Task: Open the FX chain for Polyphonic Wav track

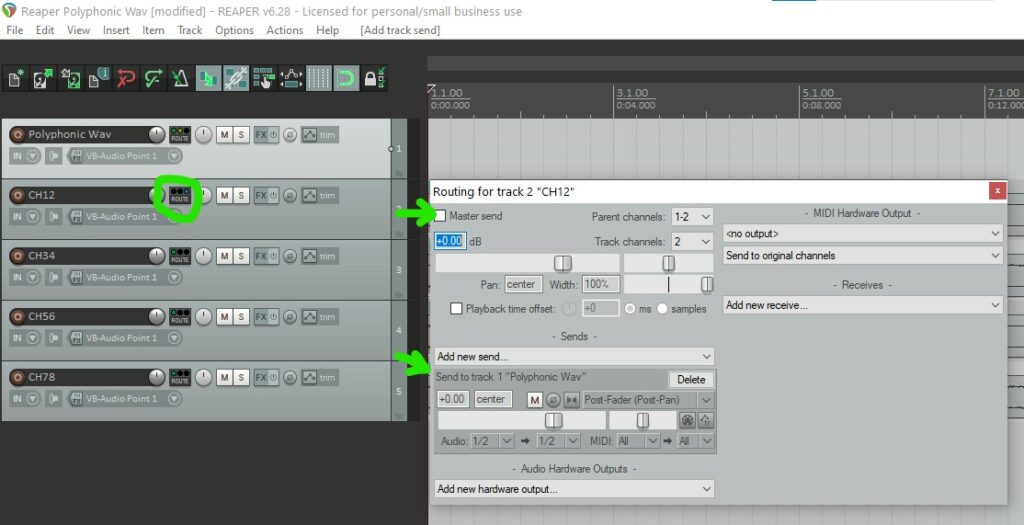Action: (x=261, y=135)
